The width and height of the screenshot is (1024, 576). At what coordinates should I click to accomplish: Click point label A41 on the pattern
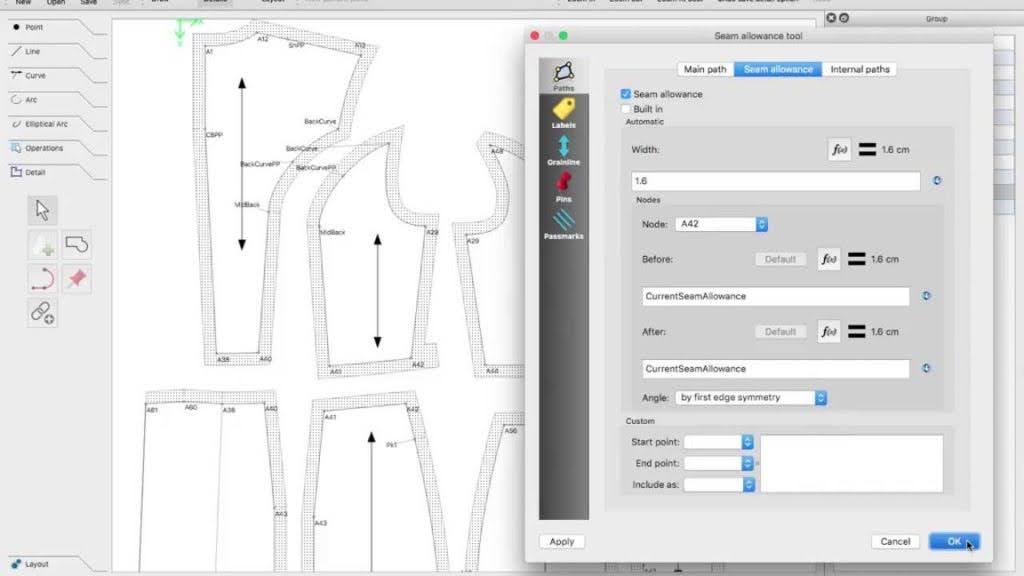coord(330,417)
